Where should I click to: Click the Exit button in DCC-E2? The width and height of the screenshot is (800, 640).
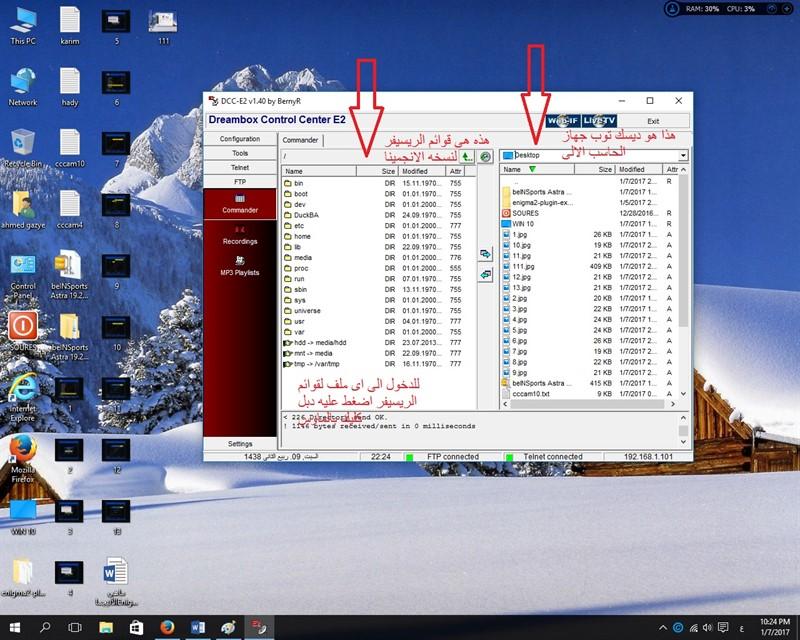[x=654, y=121]
